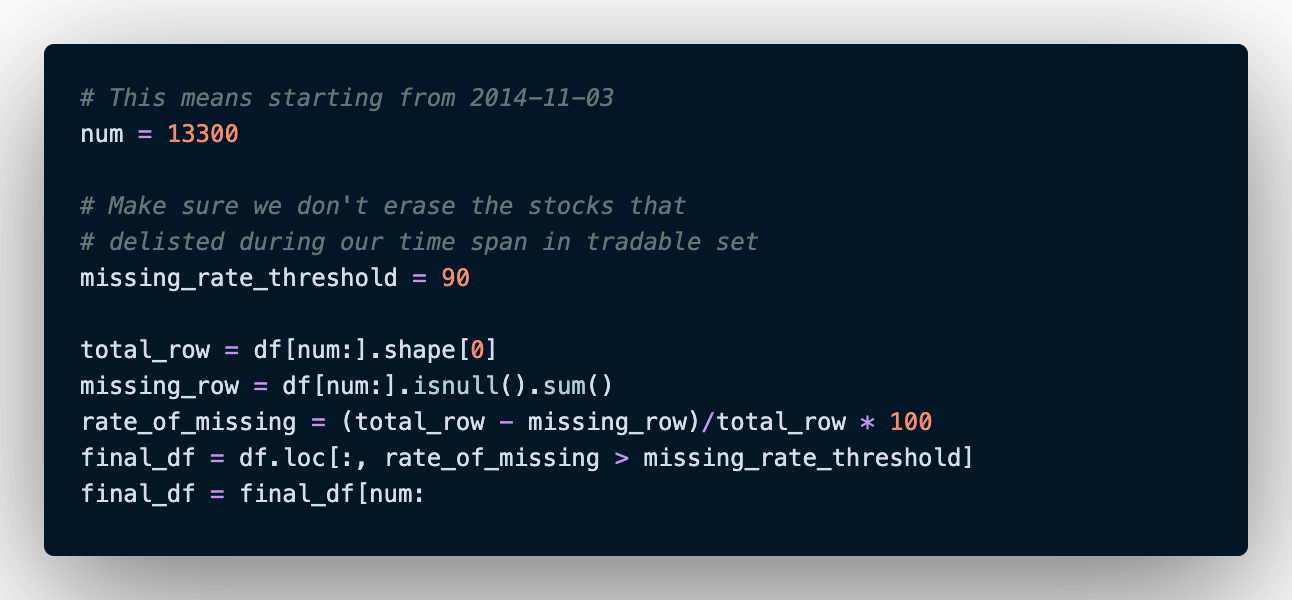Viewport: 1292px width, 600px height.
Task: Click the words 'tradable set' in the comment
Action: pos(672,242)
